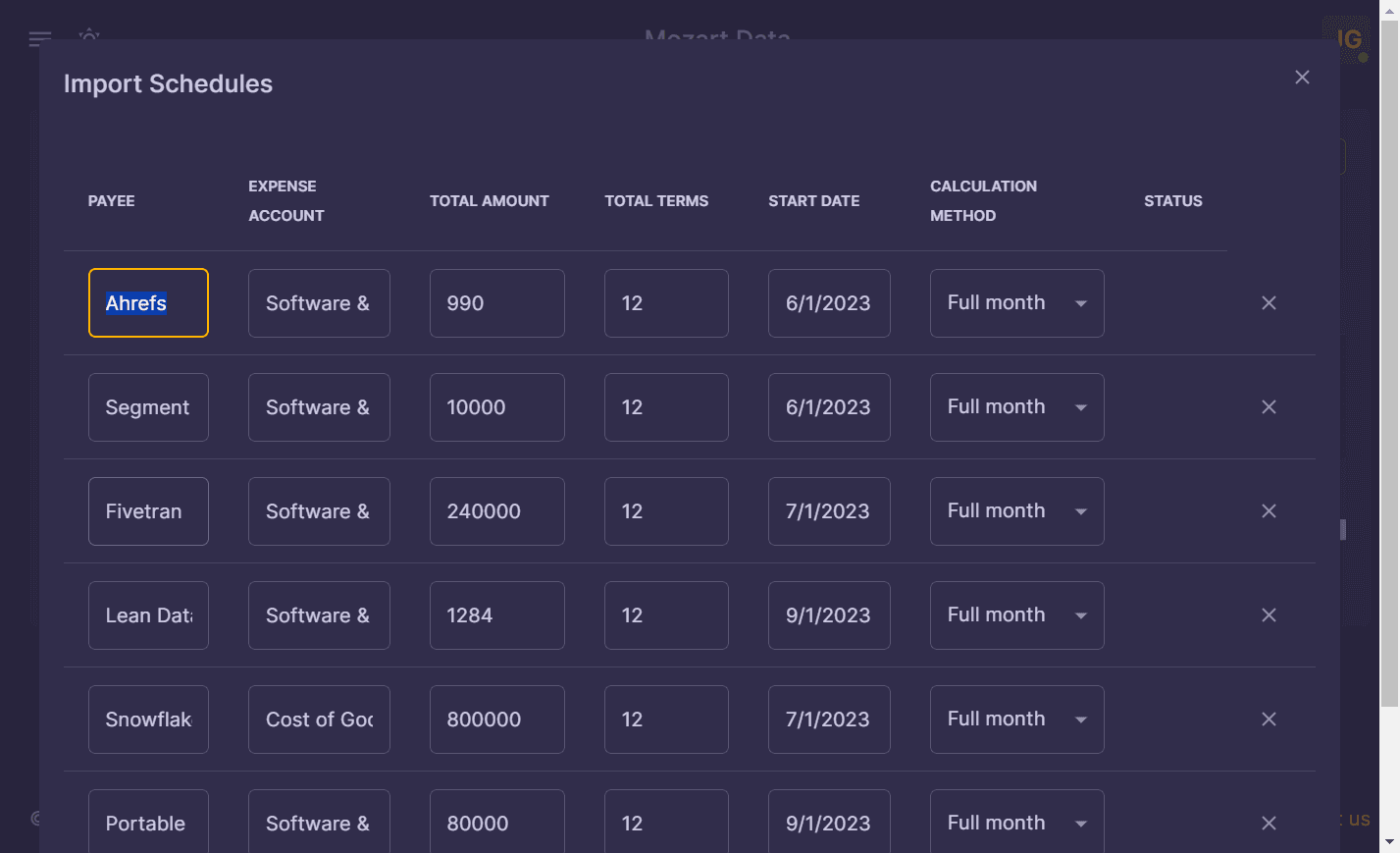Select the Cost of Goods expense account field
Image resolution: width=1400 pixels, height=853 pixels.
click(x=319, y=720)
